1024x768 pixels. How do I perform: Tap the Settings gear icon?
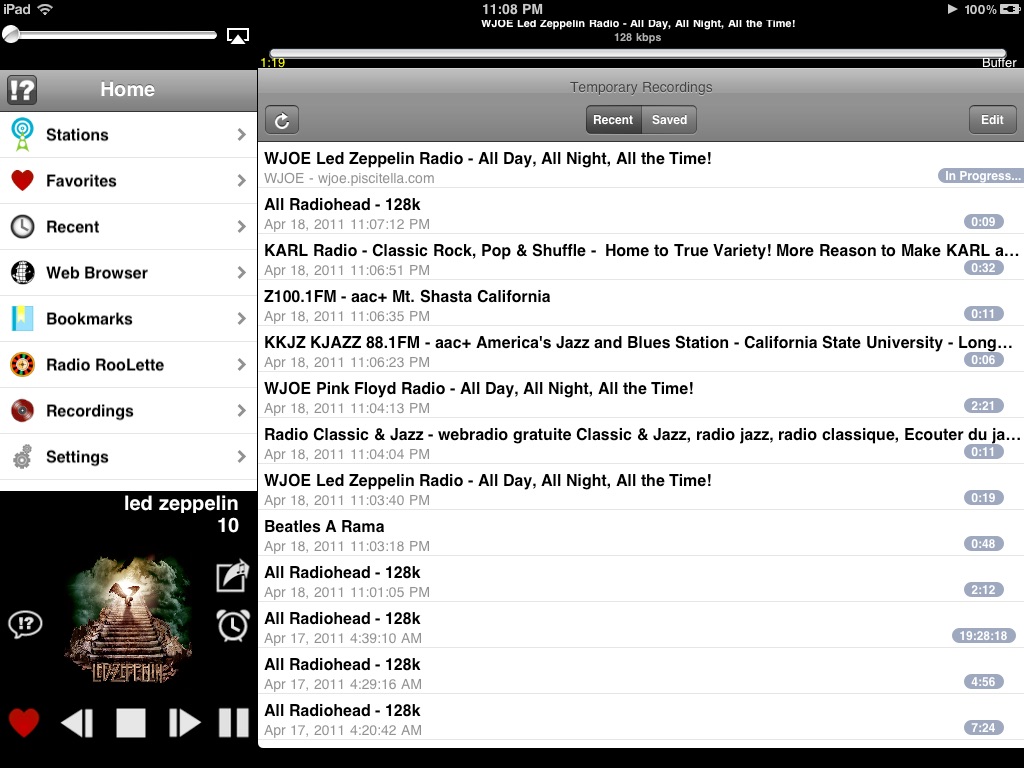coord(22,456)
